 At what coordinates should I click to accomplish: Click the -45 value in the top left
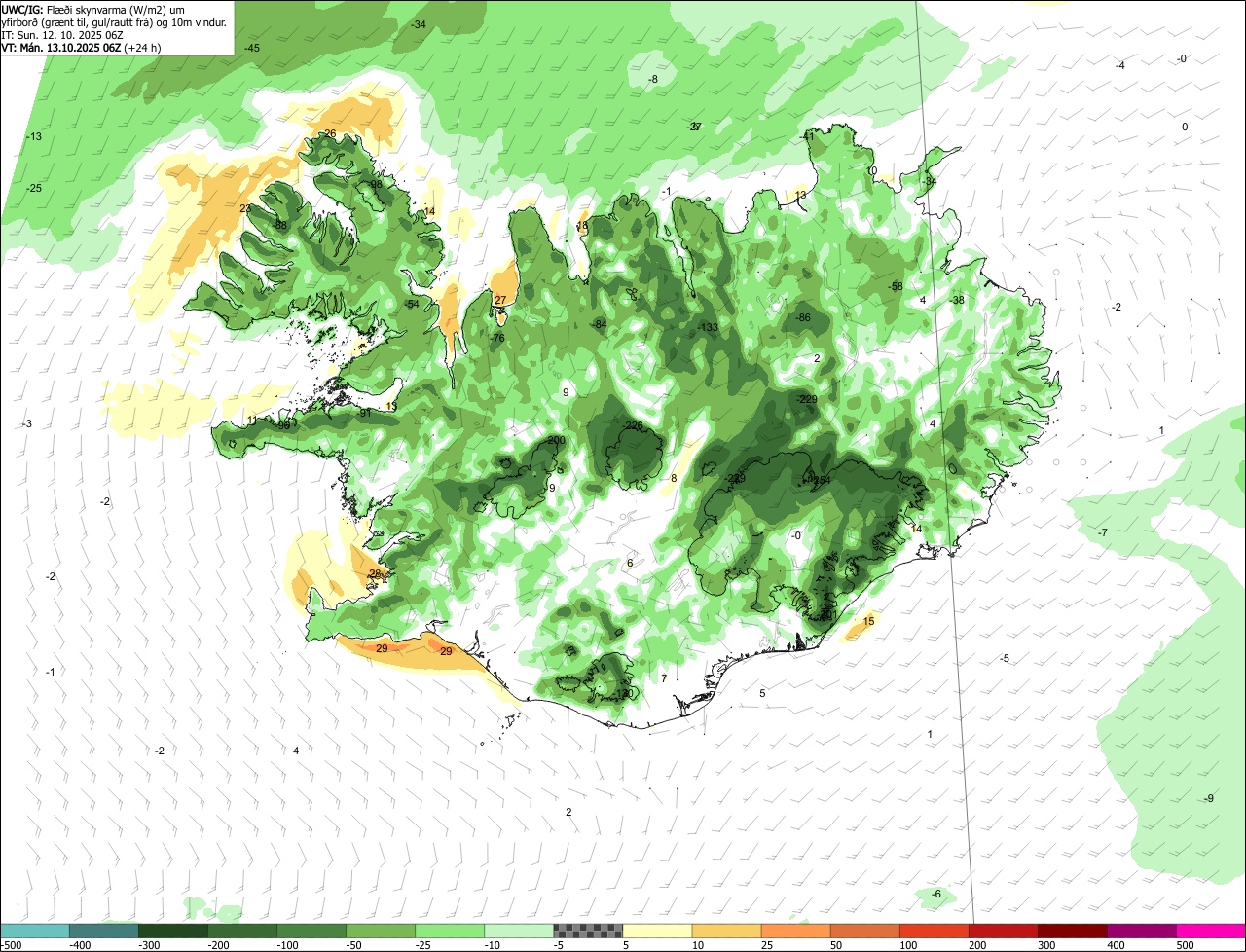tap(252, 48)
